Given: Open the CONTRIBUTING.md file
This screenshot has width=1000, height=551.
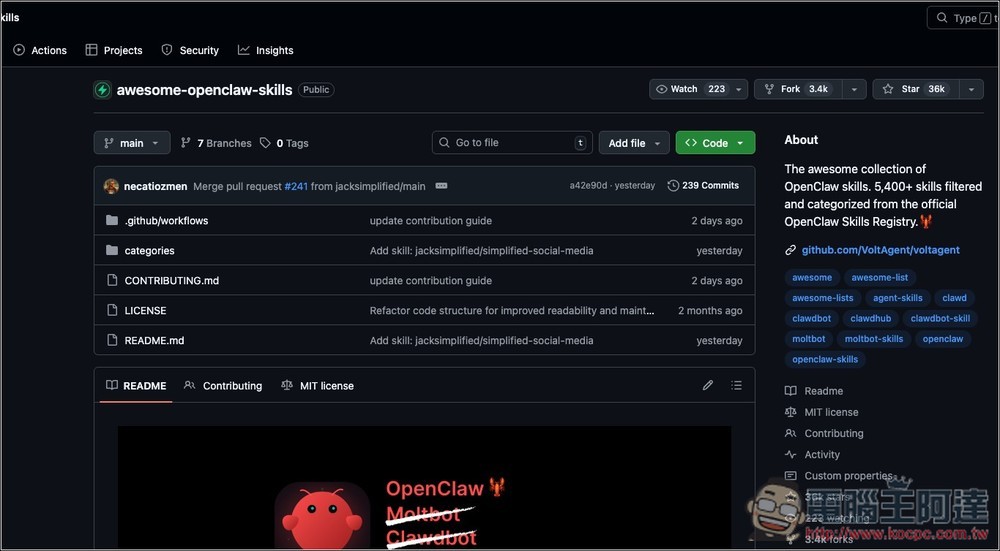Looking at the screenshot, I should click(x=172, y=281).
